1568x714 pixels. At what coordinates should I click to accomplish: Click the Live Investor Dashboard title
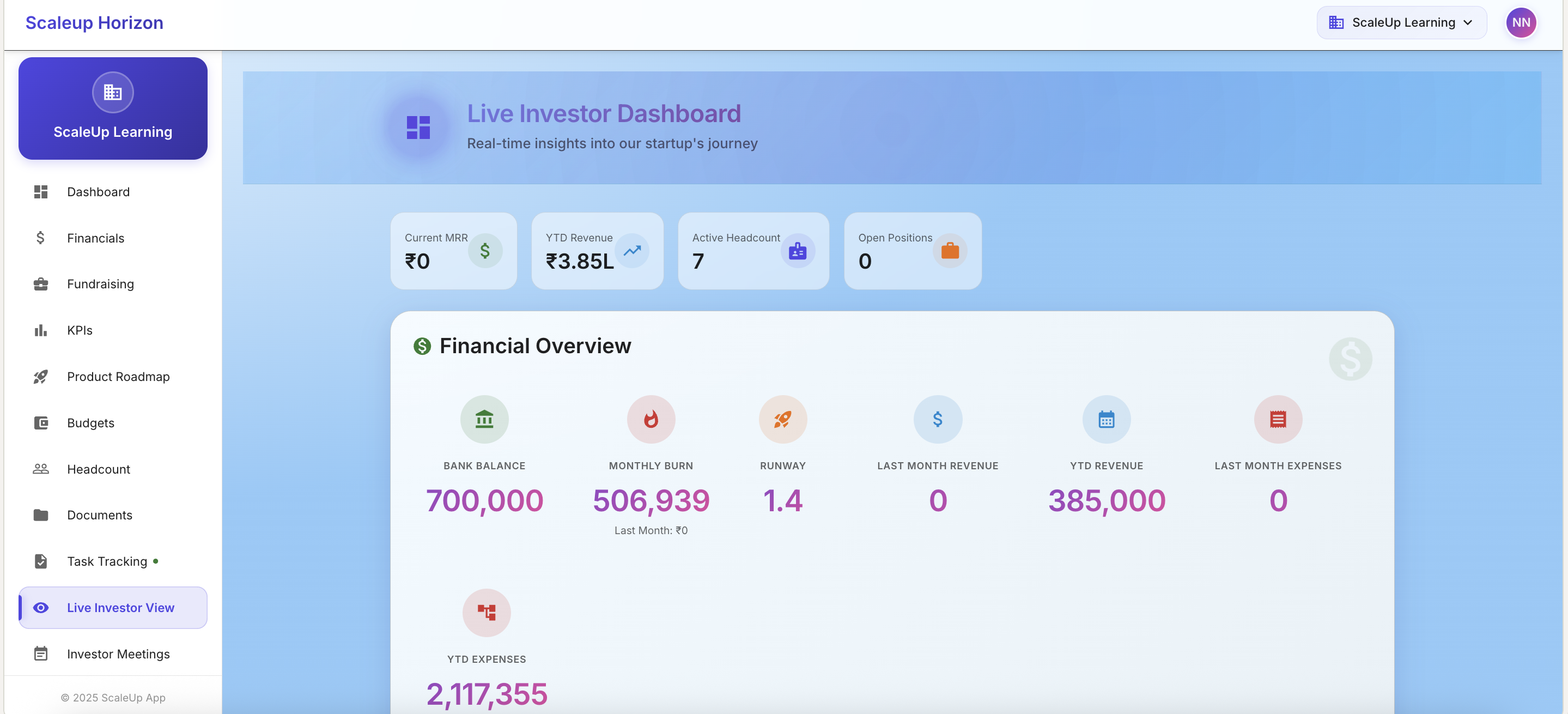click(x=604, y=113)
